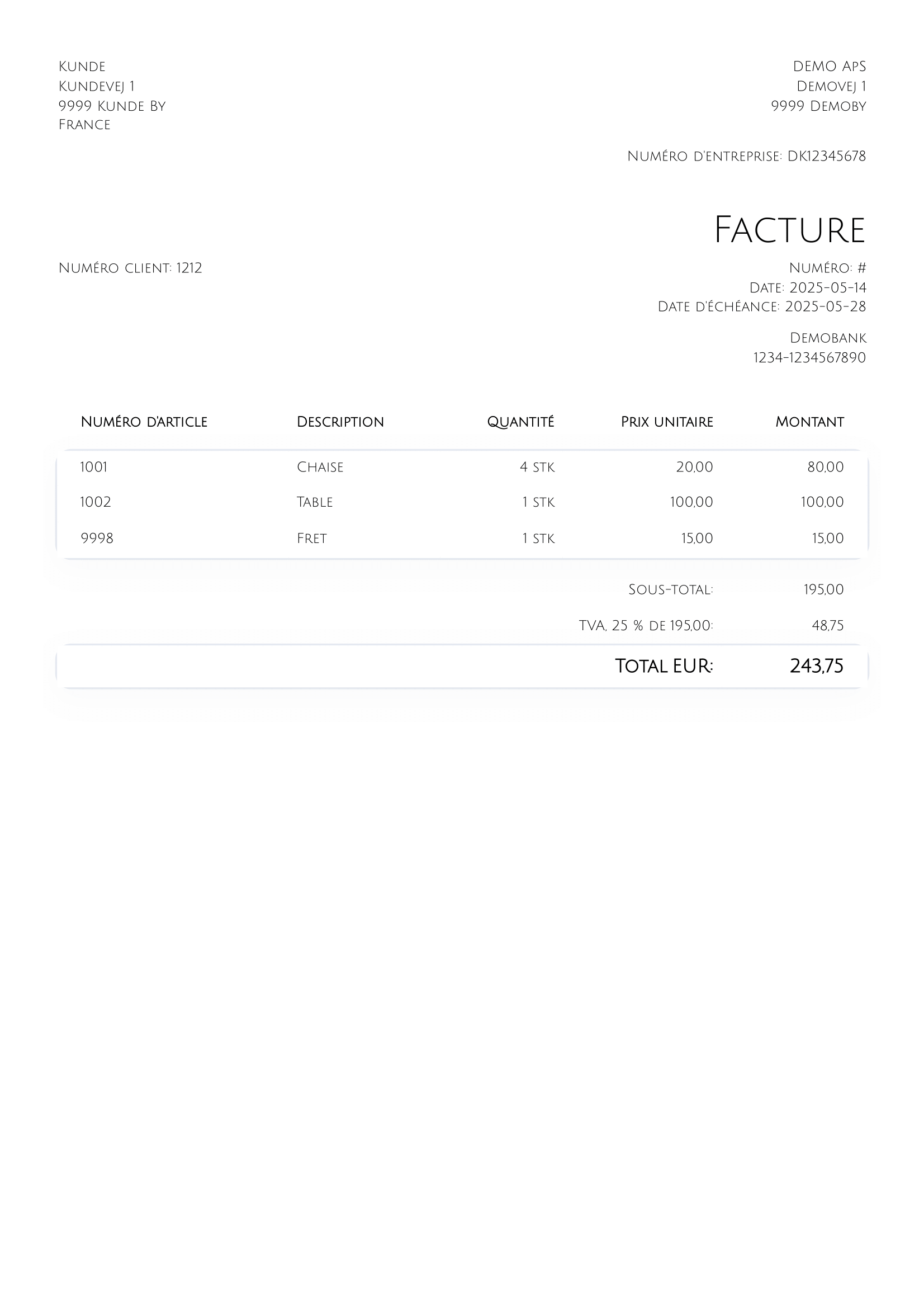The height and width of the screenshot is (1308, 924).
Task: Click the TVA amount 48,75
Action: [827, 626]
